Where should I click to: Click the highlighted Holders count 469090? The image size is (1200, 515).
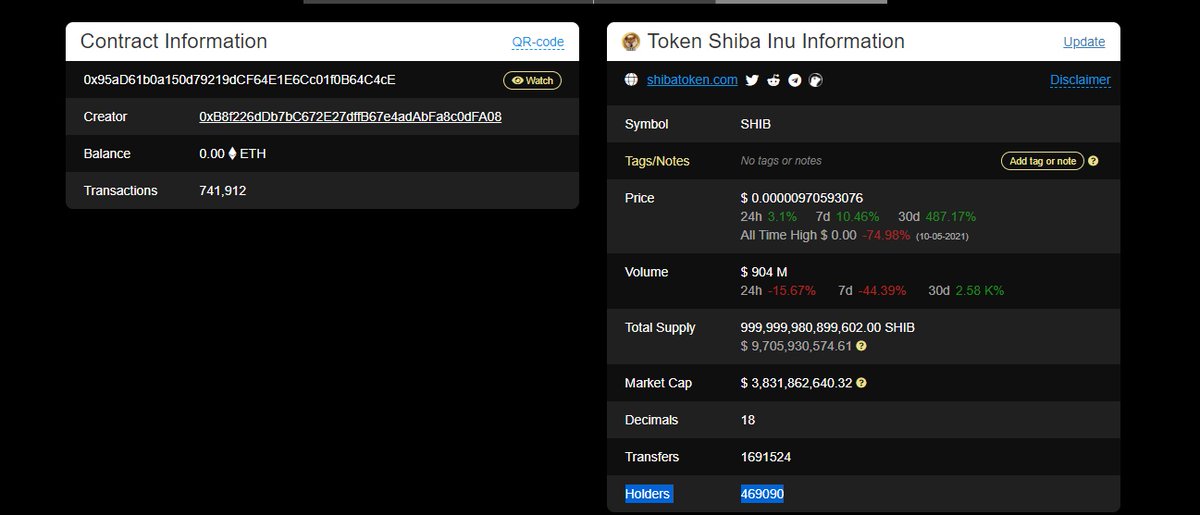coord(762,494)
